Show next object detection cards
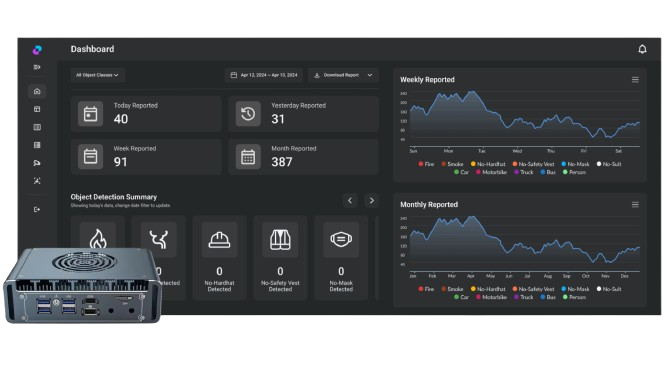The image size is (666, 375). coord(372,200)
